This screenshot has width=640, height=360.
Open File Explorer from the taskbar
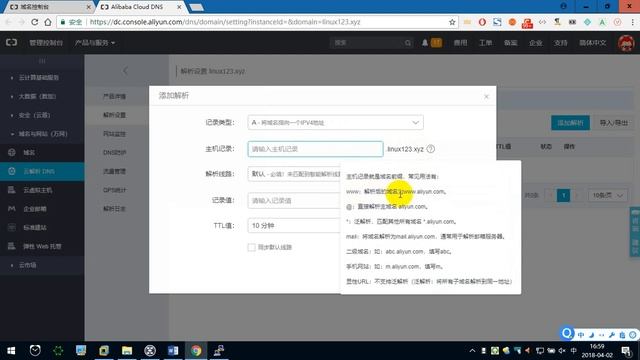(x=127, y=351)
